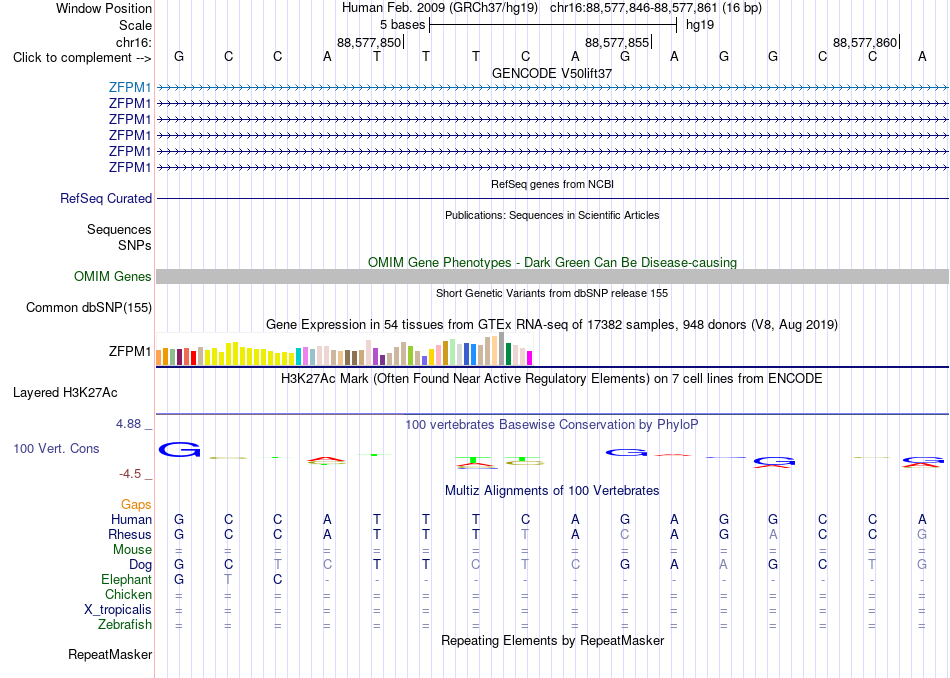Click 'Repeating Elements by RepeatMasker' title
This screenshot has width=950, height=678.
point(552,640)
